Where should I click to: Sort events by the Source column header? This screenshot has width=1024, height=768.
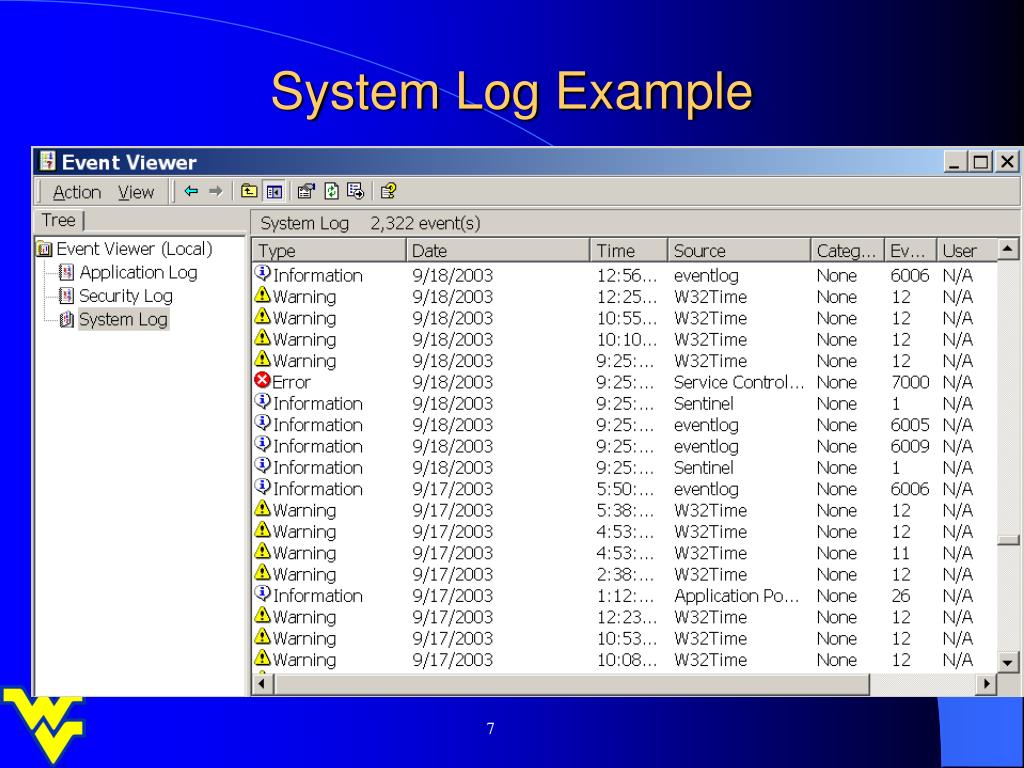click(700, 251)
